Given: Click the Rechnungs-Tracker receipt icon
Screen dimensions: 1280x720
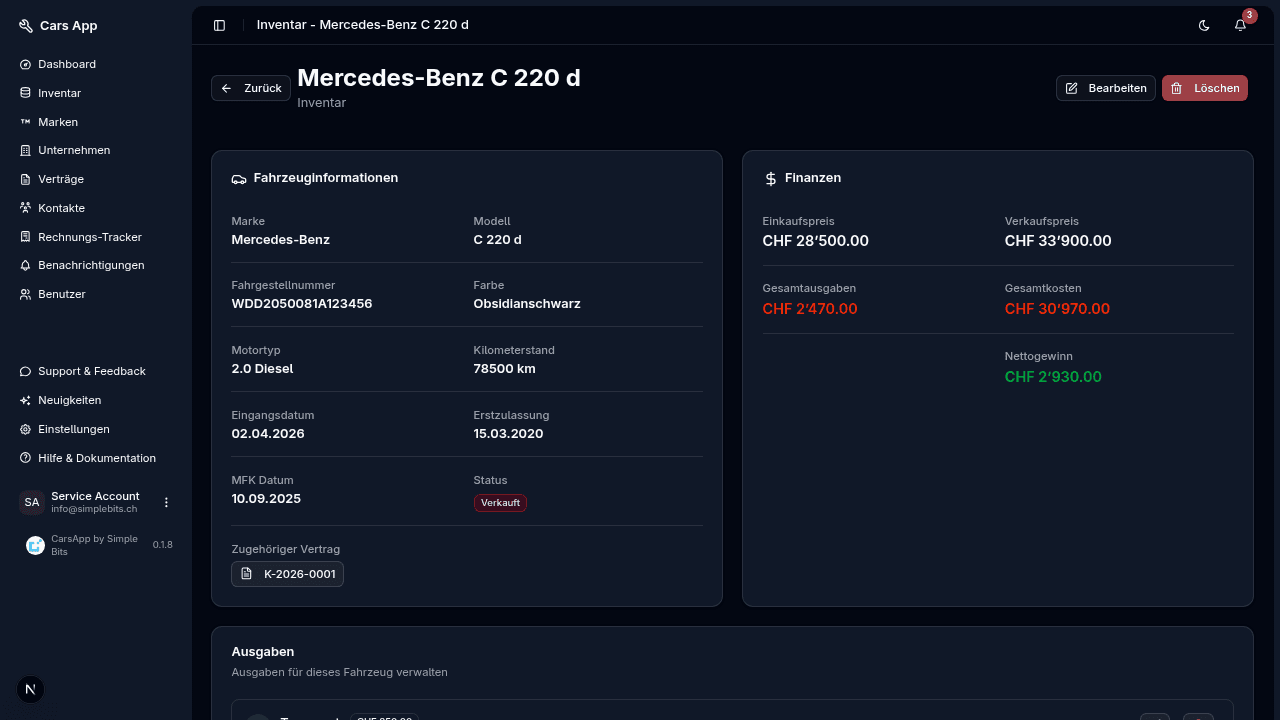Looking at the screenshot, I should point(26,237).
